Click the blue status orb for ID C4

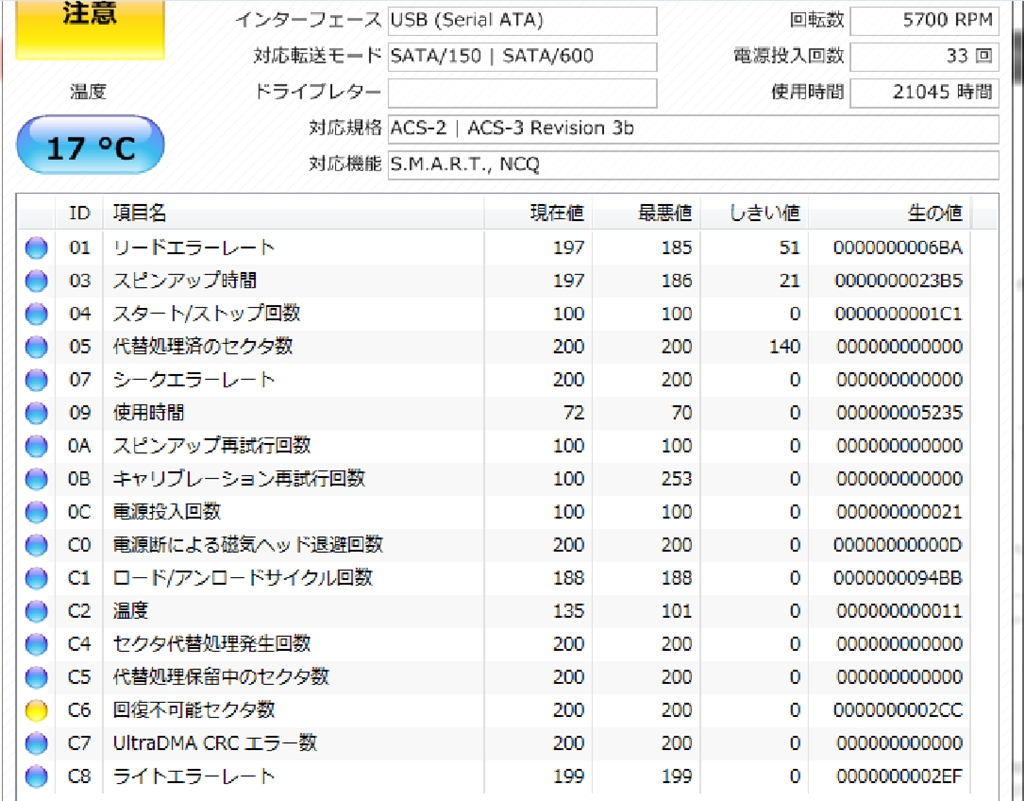[x=37, y=644]
